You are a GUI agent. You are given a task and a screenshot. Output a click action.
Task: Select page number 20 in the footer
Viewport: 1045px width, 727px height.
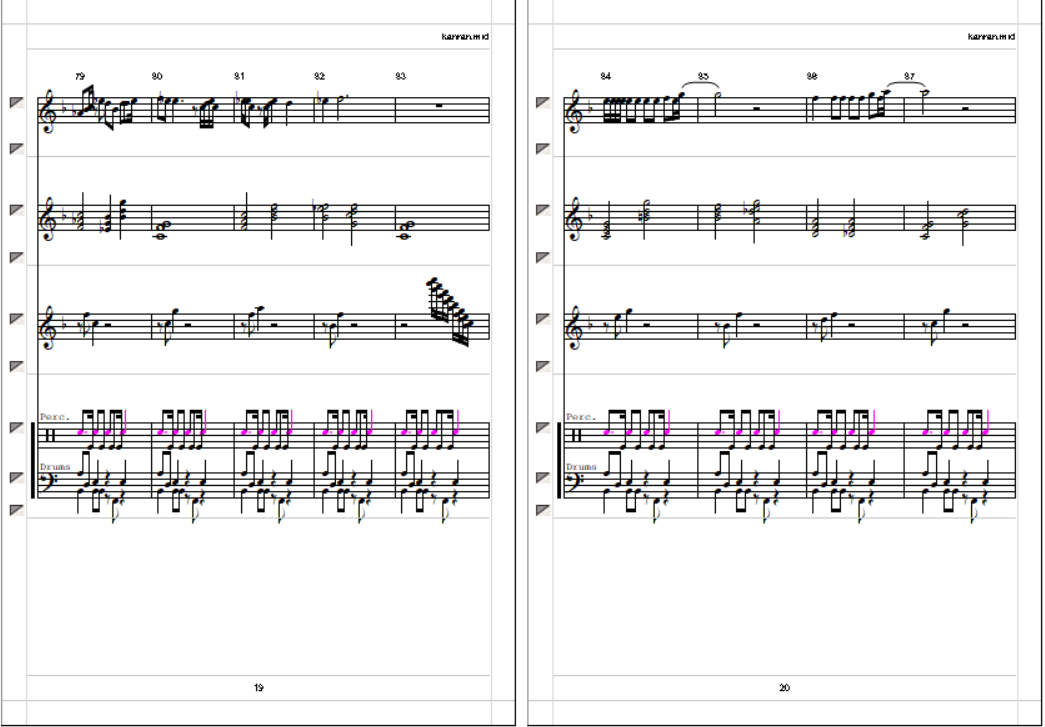point(784,688)
